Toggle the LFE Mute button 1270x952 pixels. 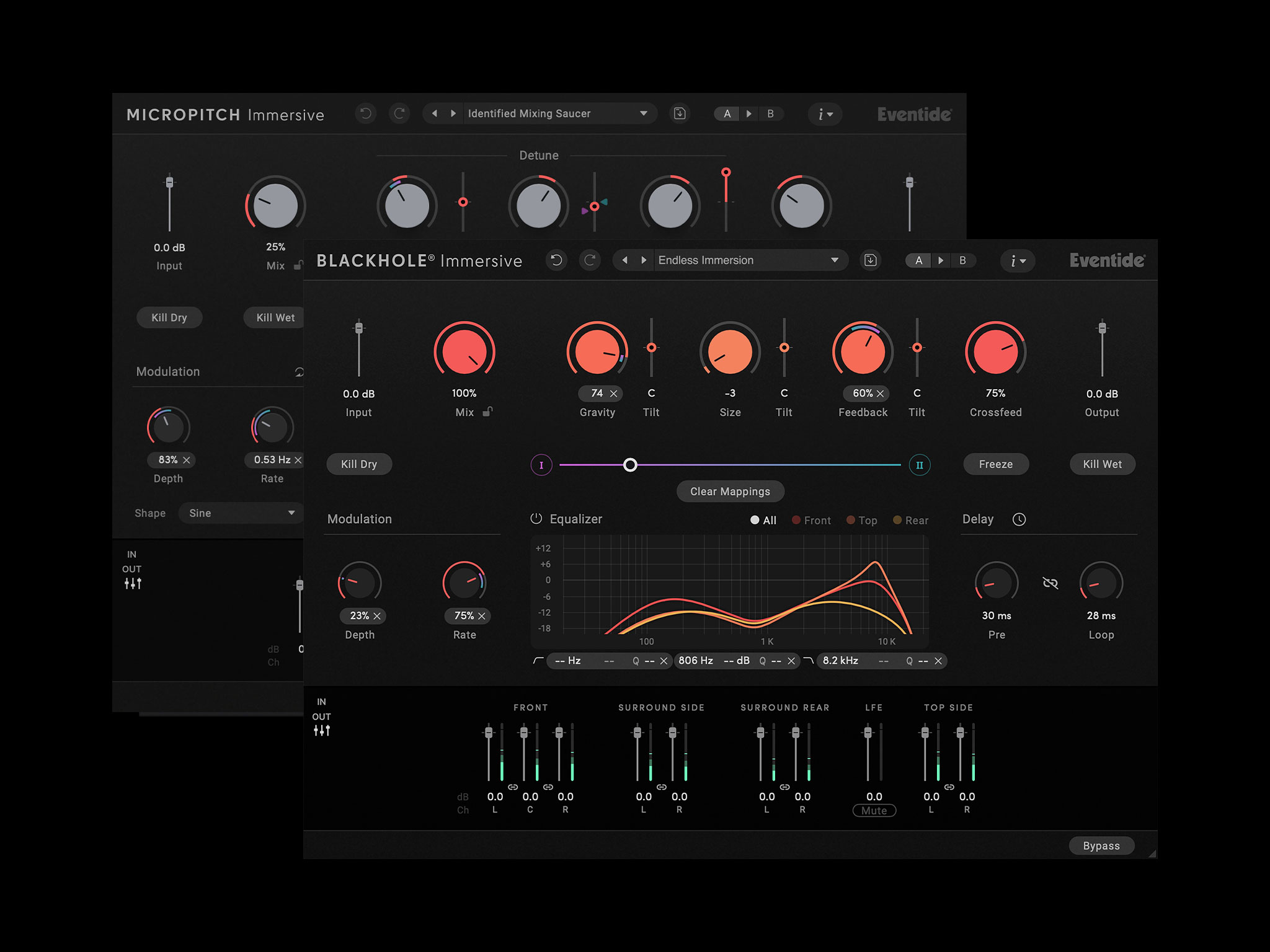click(x=874, y=811)
